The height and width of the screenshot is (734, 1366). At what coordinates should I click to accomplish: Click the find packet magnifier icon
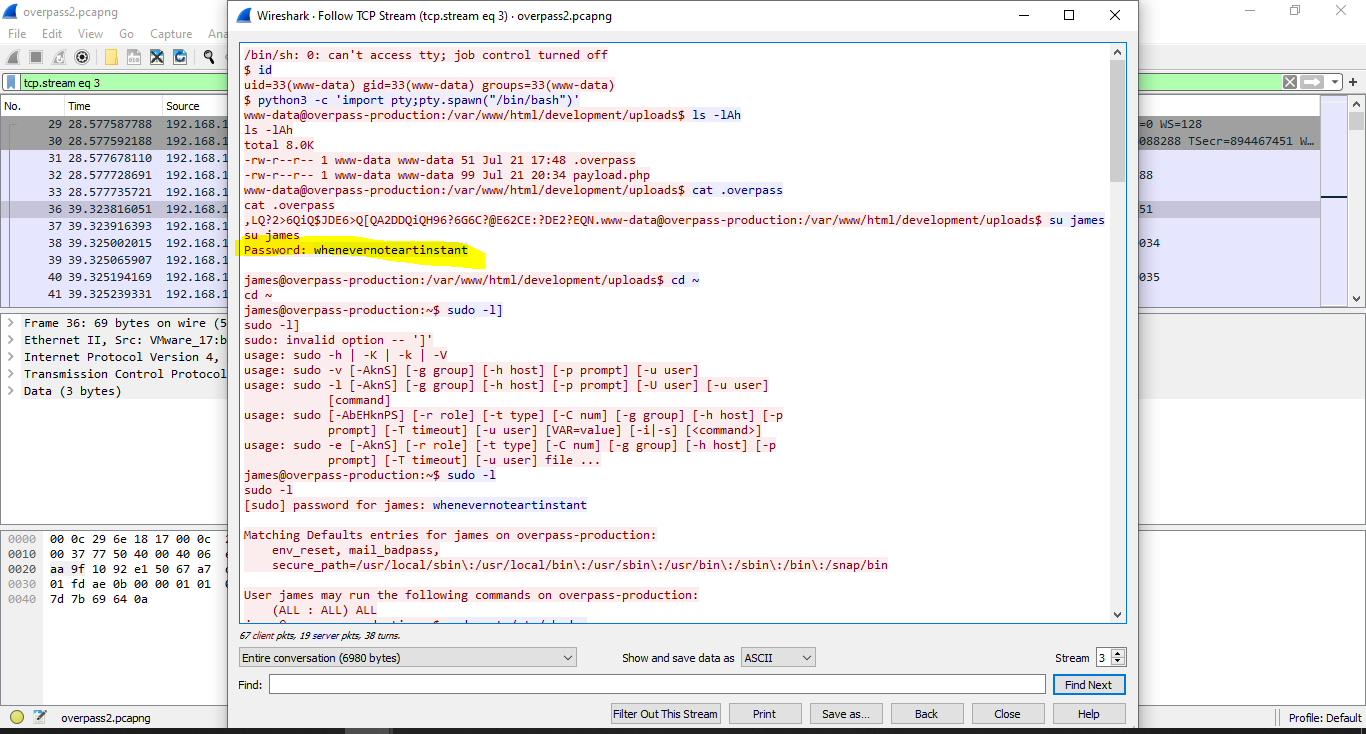point(209,57)
